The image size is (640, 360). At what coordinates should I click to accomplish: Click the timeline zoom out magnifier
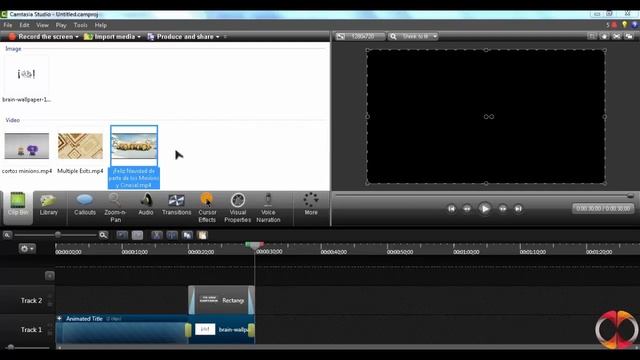pyautogui.click(x=7, y=235)
